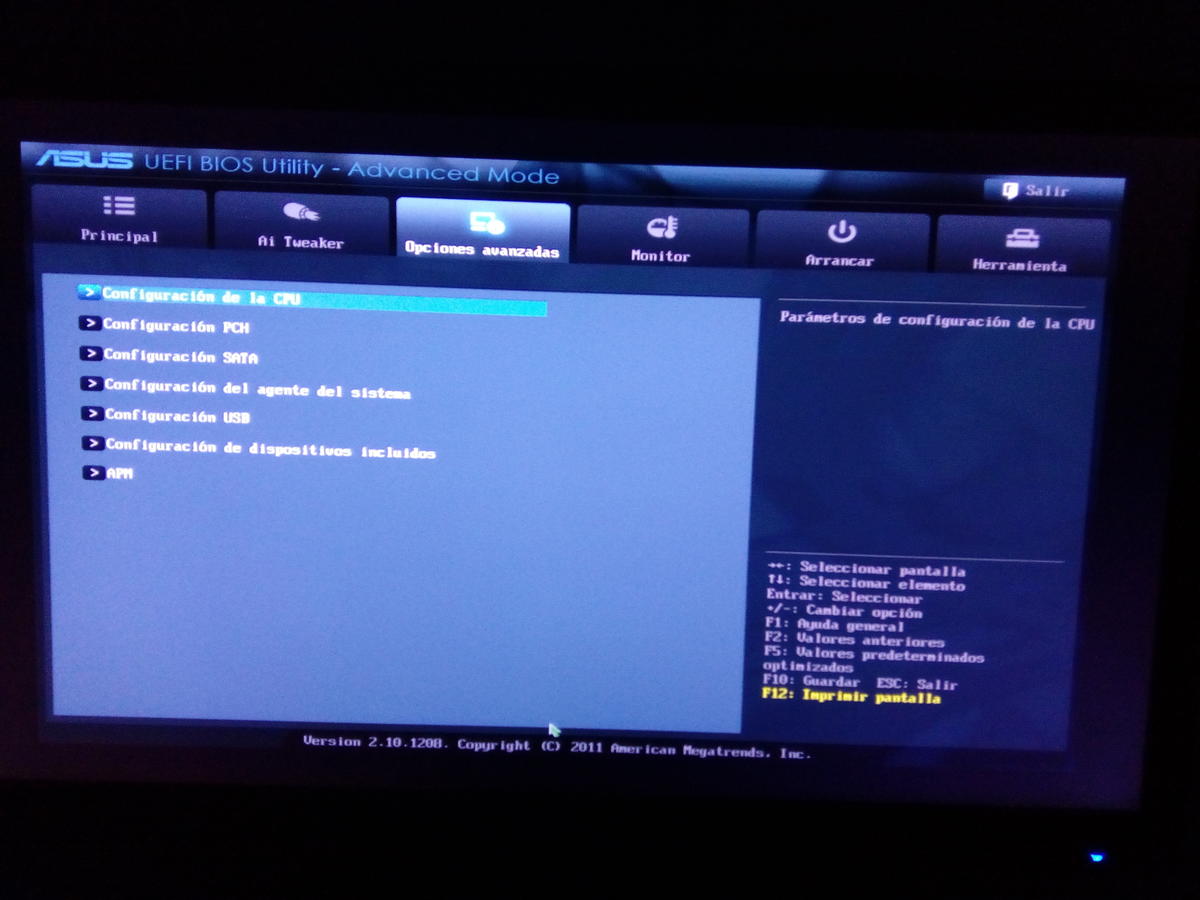Click the ASUS logo in the header
1200x900 pixels.
tap(85, 159)
